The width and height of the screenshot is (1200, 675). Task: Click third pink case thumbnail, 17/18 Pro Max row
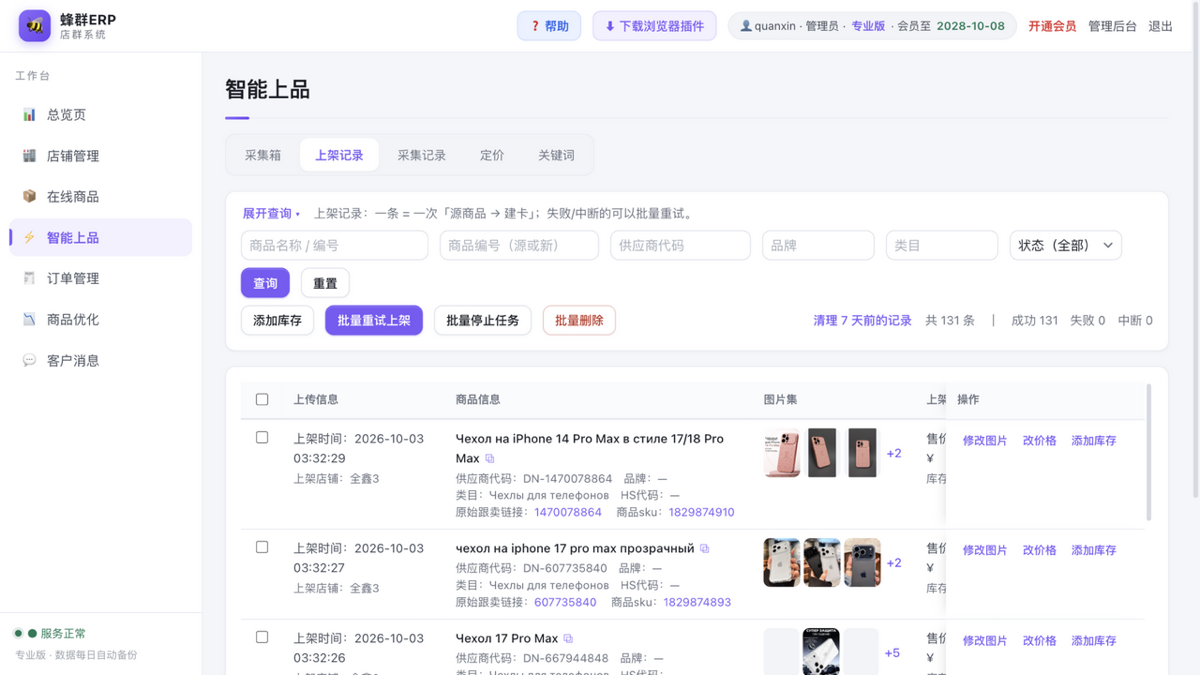coord(862,453)
